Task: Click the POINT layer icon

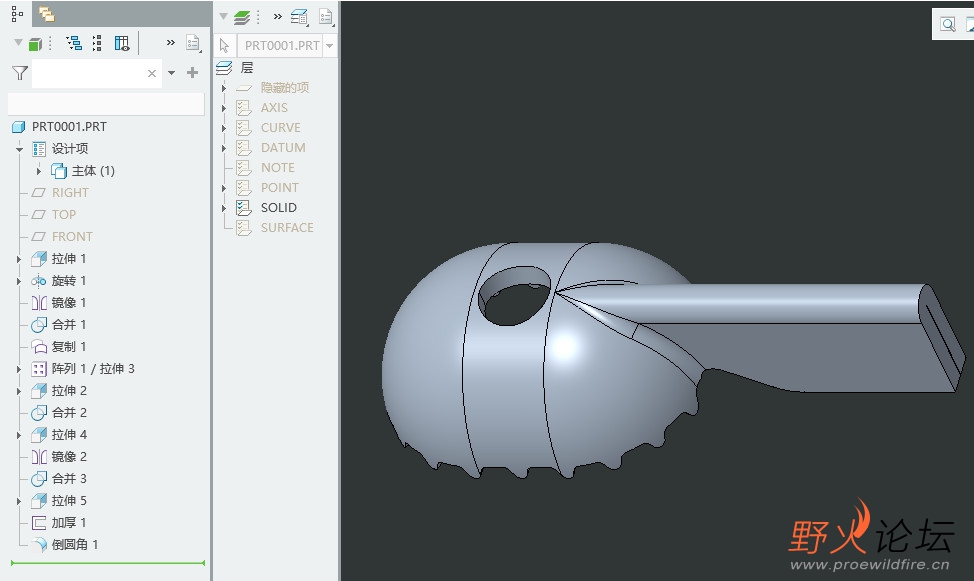Action: [x=244, y=188]
